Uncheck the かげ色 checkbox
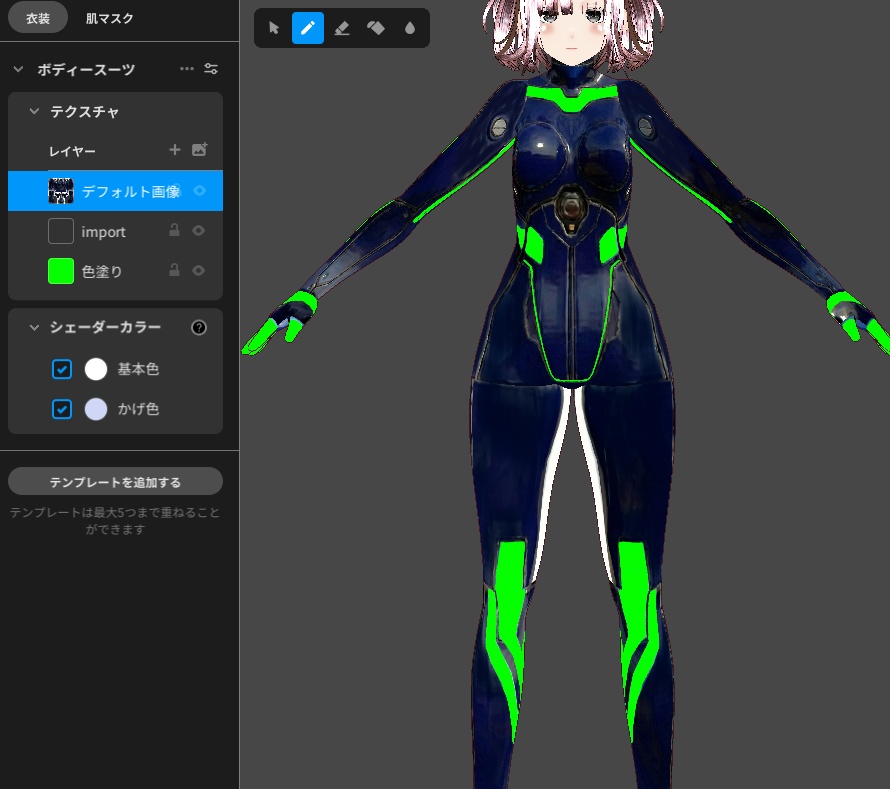Image resolution: width=890 pixels, height=789 pixels. click(x=62, y=409)
